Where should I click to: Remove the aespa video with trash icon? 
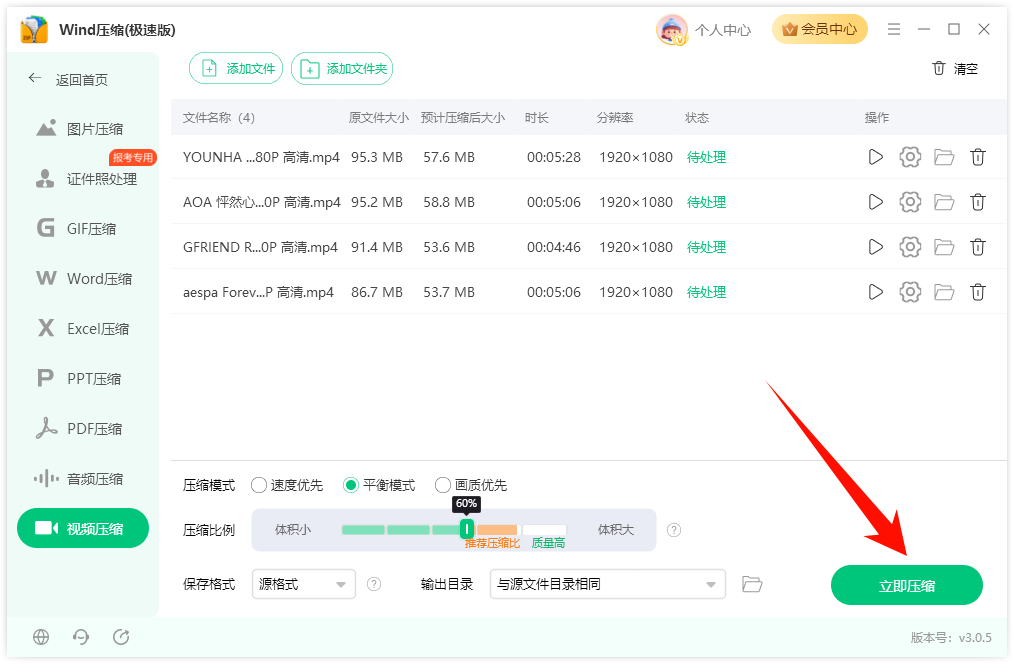[x=978, y=292]
